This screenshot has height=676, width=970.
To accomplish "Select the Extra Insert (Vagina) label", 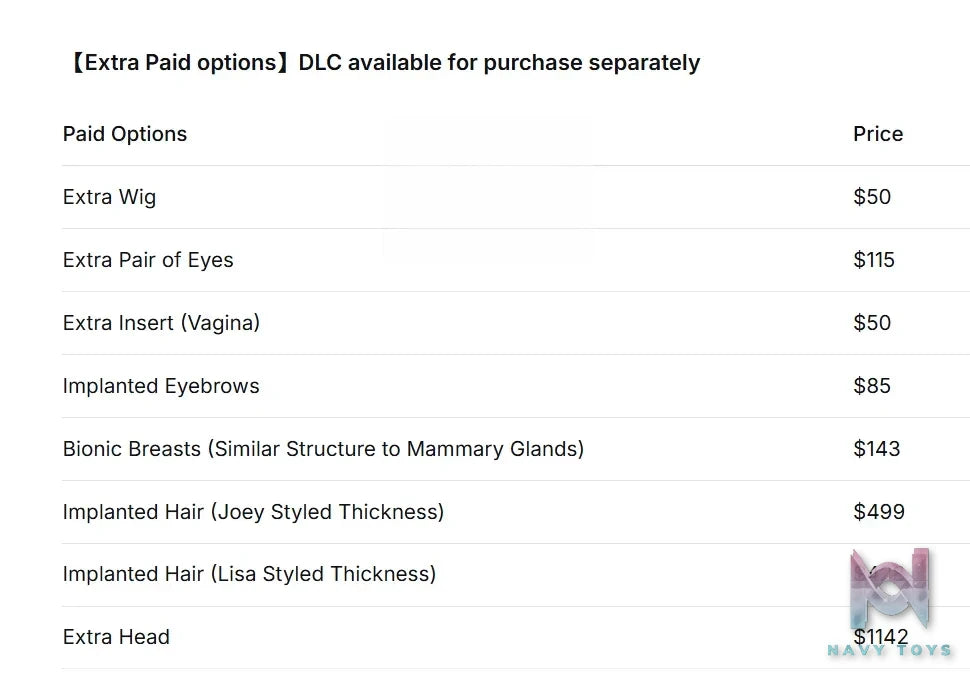I will pyautogui.click(x=161, y=323).
